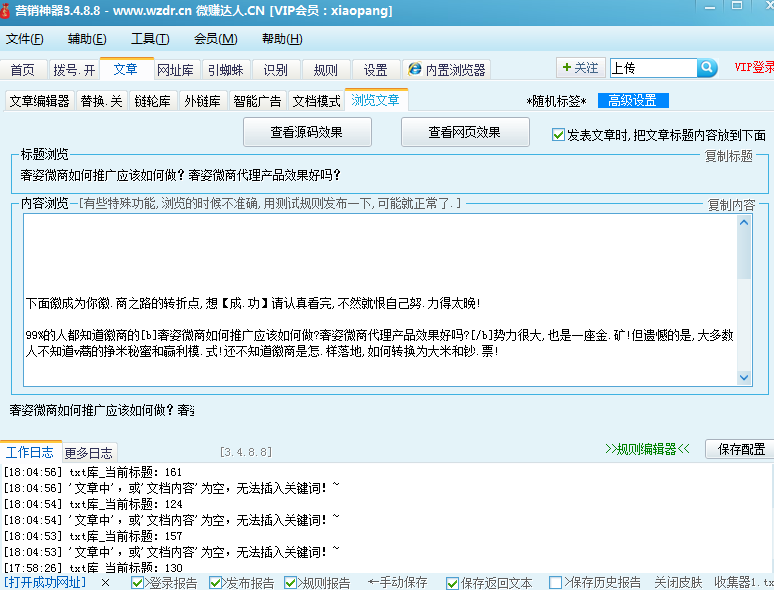Open the 会员(M) menu
The image size is (774, 590).
coord(215,39)
